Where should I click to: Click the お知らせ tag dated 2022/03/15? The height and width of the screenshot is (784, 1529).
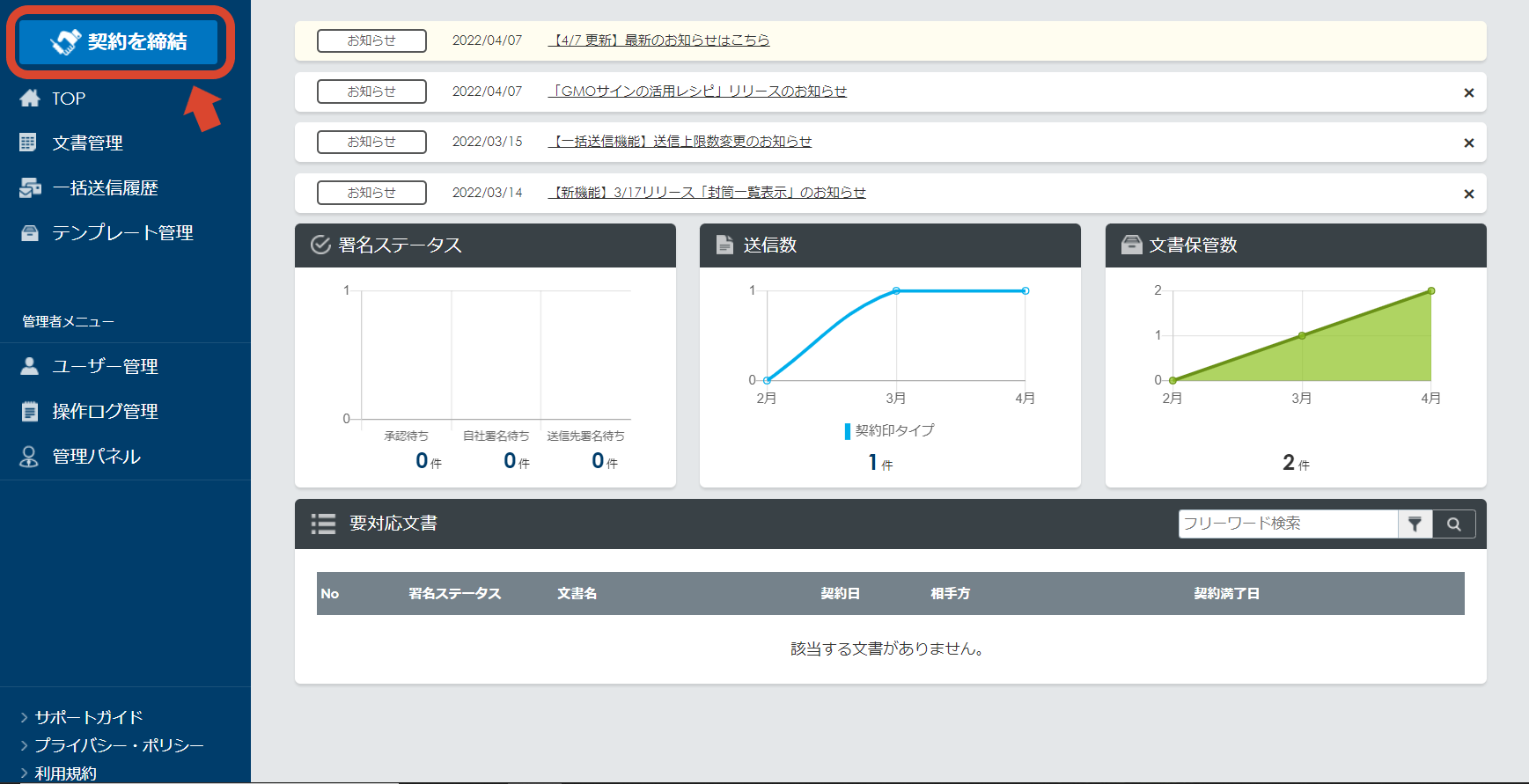pos(371,142)
